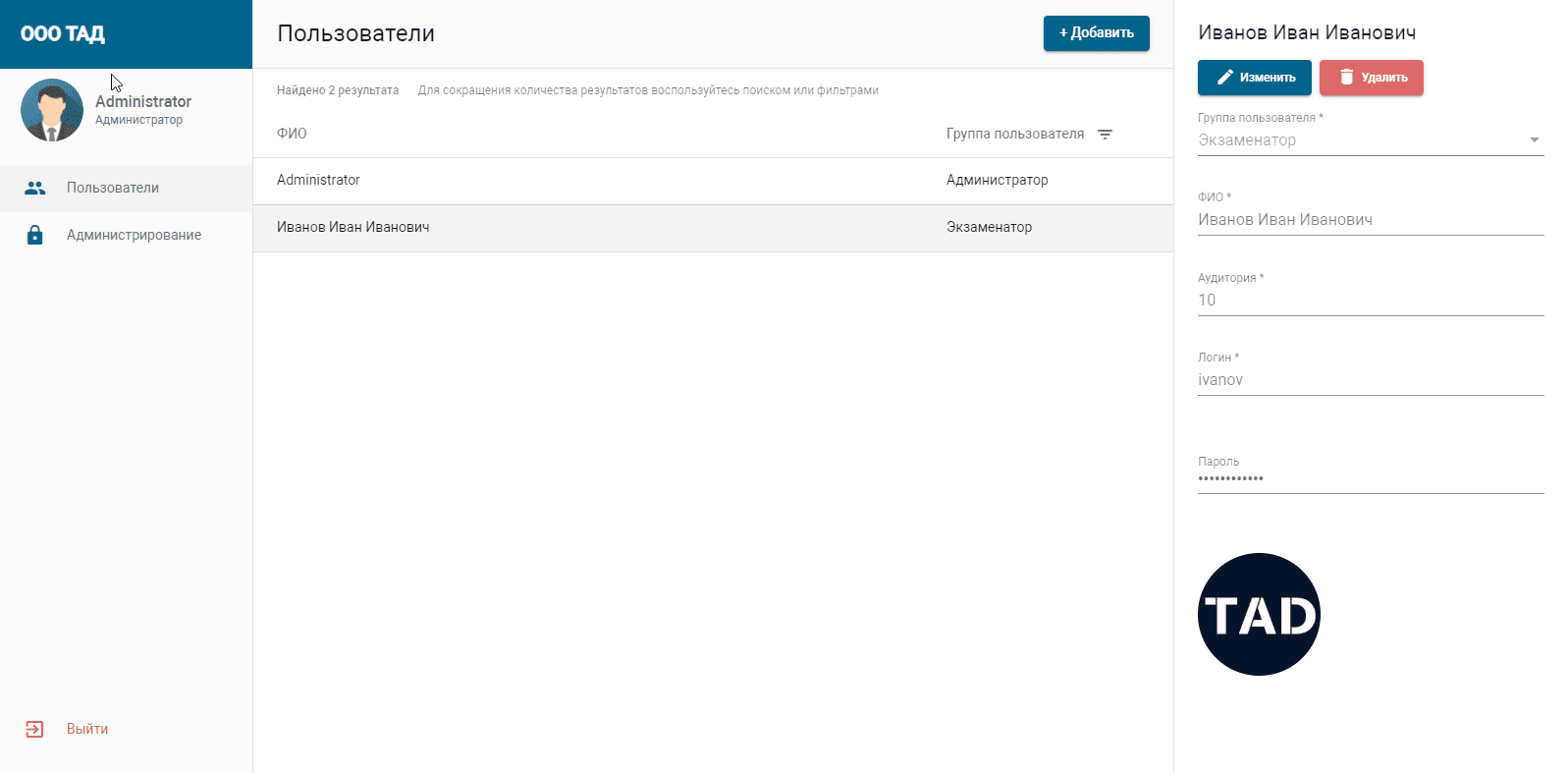Click the round TAD logo image
The height and width of the screenshot is (773, 1568).
[1259, 614]
